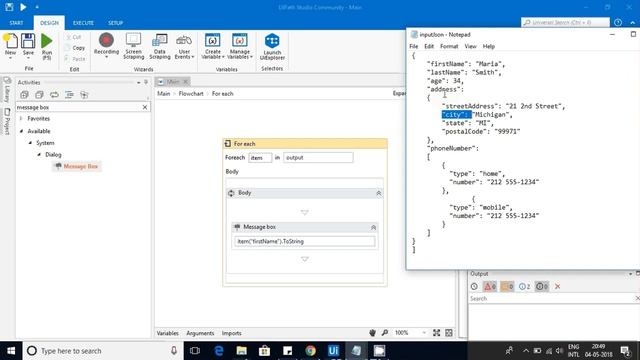The image size is (640, 360).
Task: Open the Imports panel tab
Action: [x=231, y=333]
